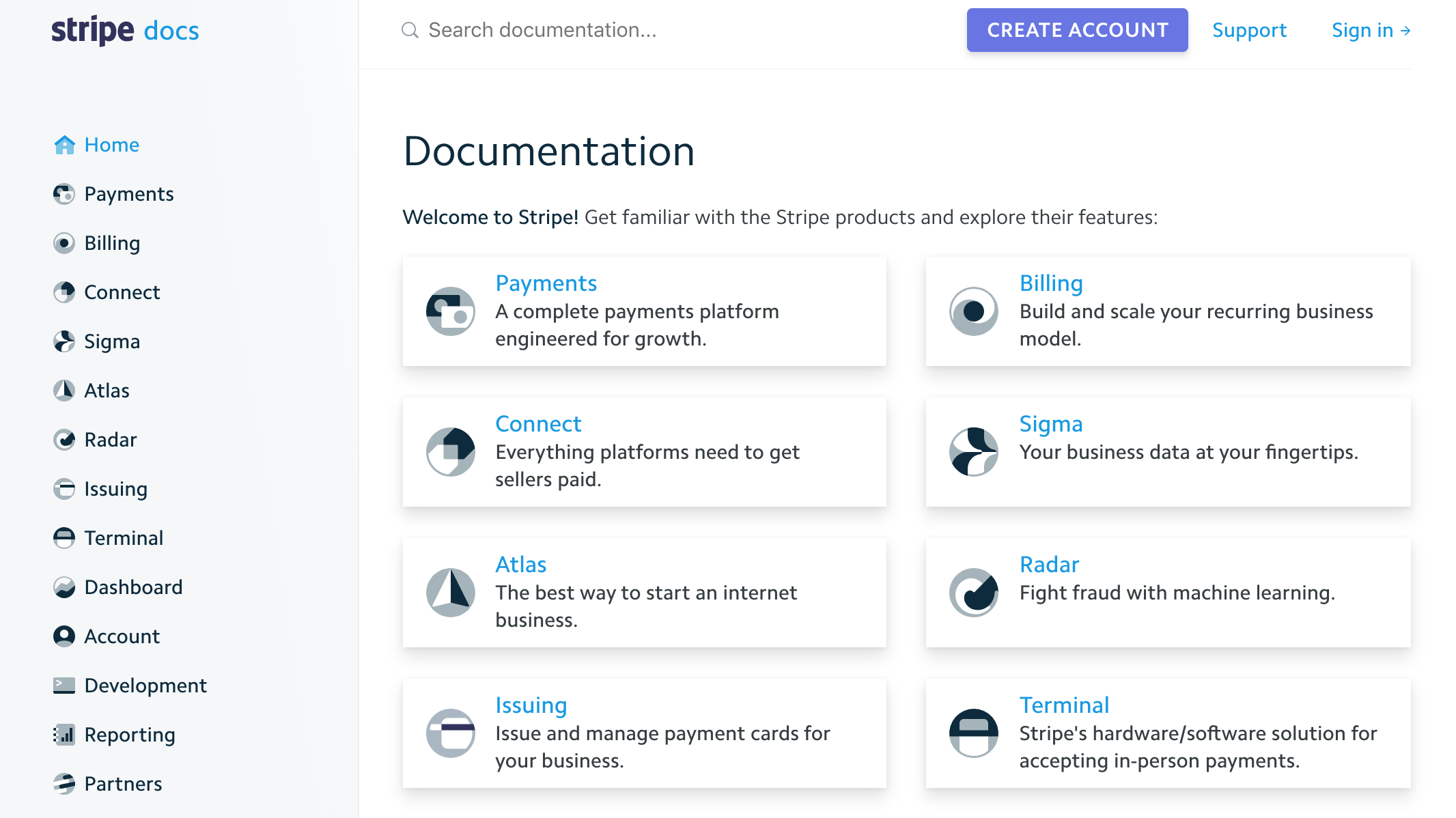Screen dimensions: 1456x818
Task: Open the Issuing card title link
Action: [531, 705]
